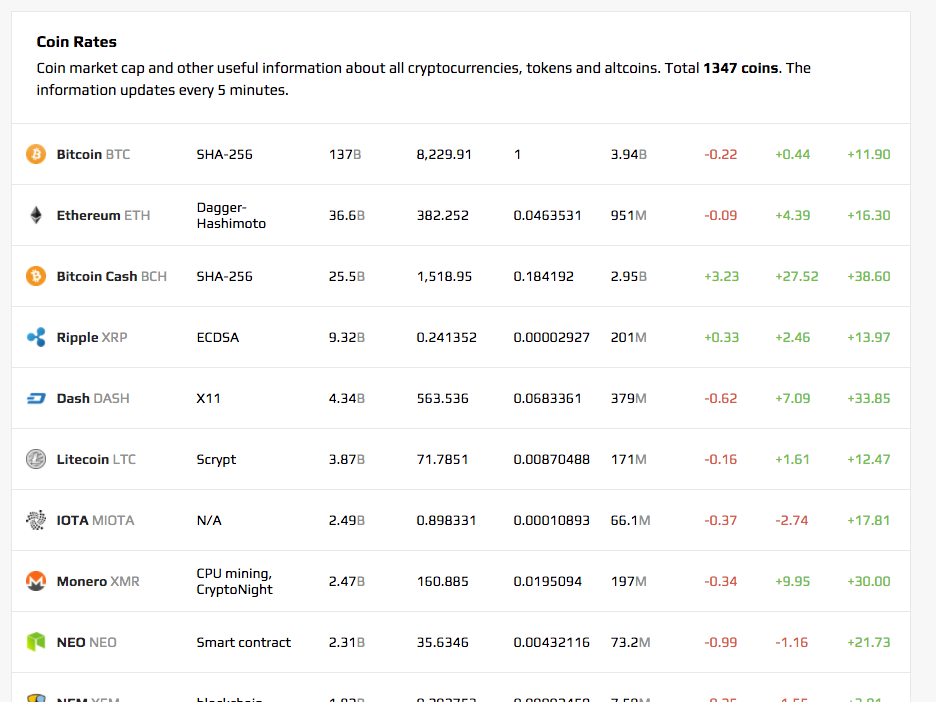
Task: Click Litecoin BTC rate 0.00870488
Action: [x=552, y=459]
